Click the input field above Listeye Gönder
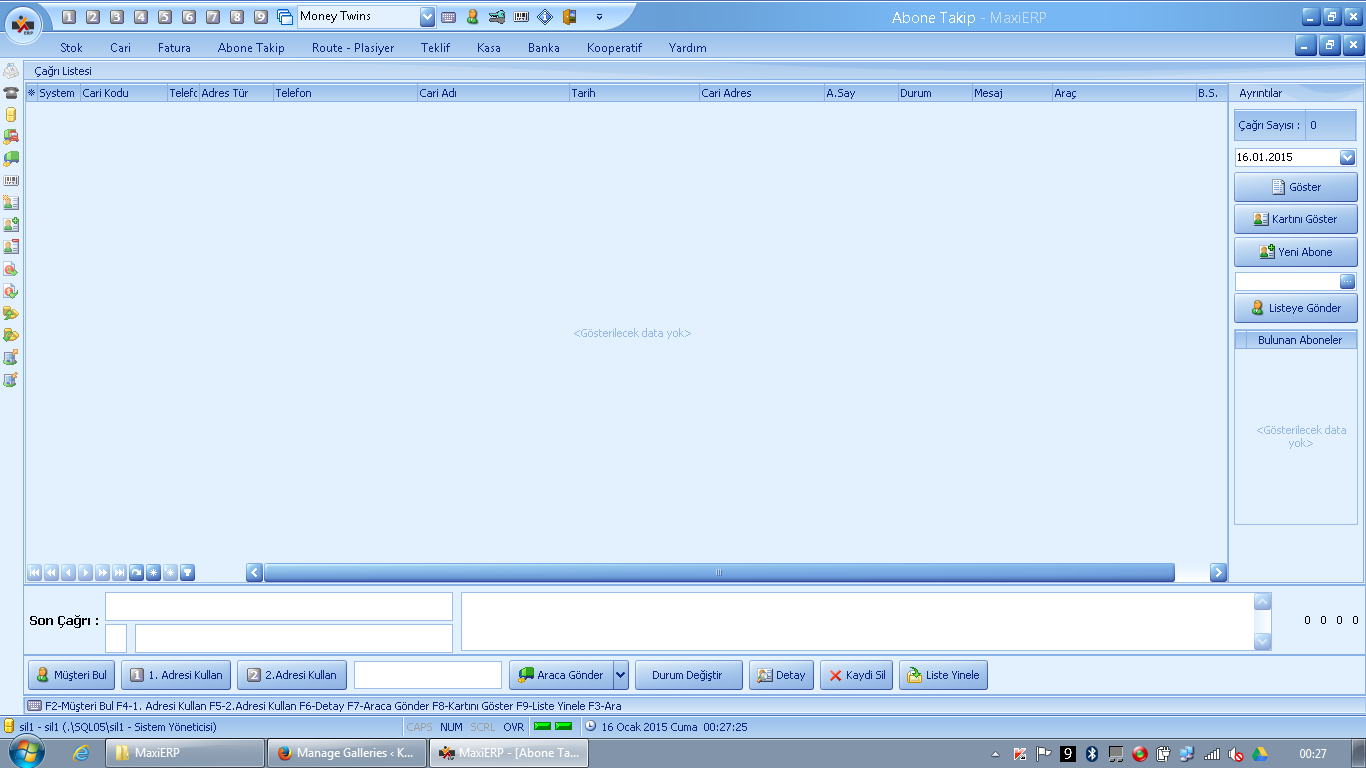This screenshot has width=1366, height=768. point(1287,282)
